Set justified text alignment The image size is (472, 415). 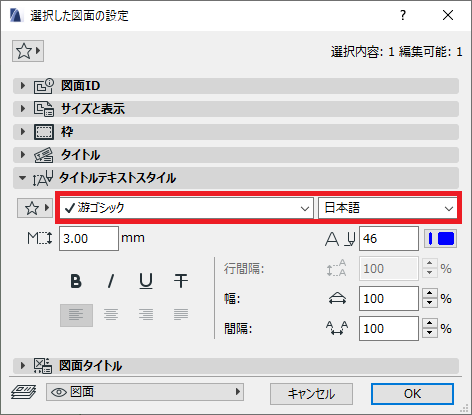(x=181, y=315)
